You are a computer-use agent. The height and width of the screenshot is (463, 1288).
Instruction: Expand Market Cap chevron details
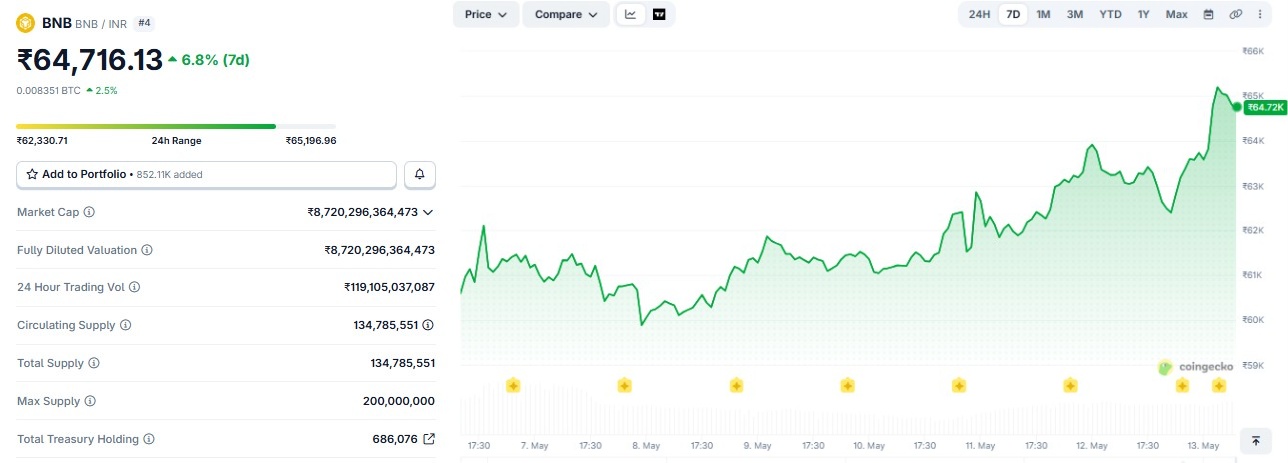428,212
